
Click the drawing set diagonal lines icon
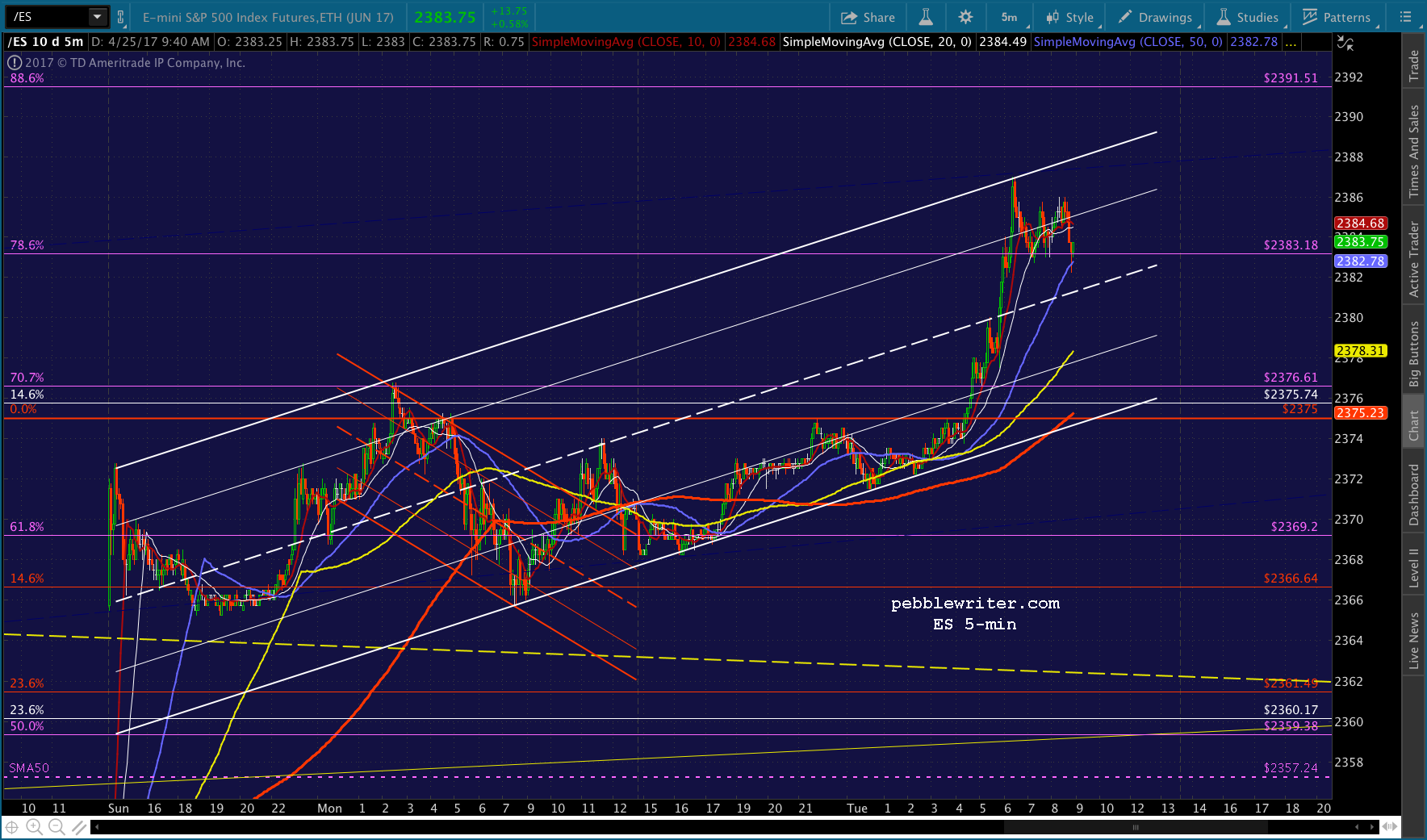[79, 827]
